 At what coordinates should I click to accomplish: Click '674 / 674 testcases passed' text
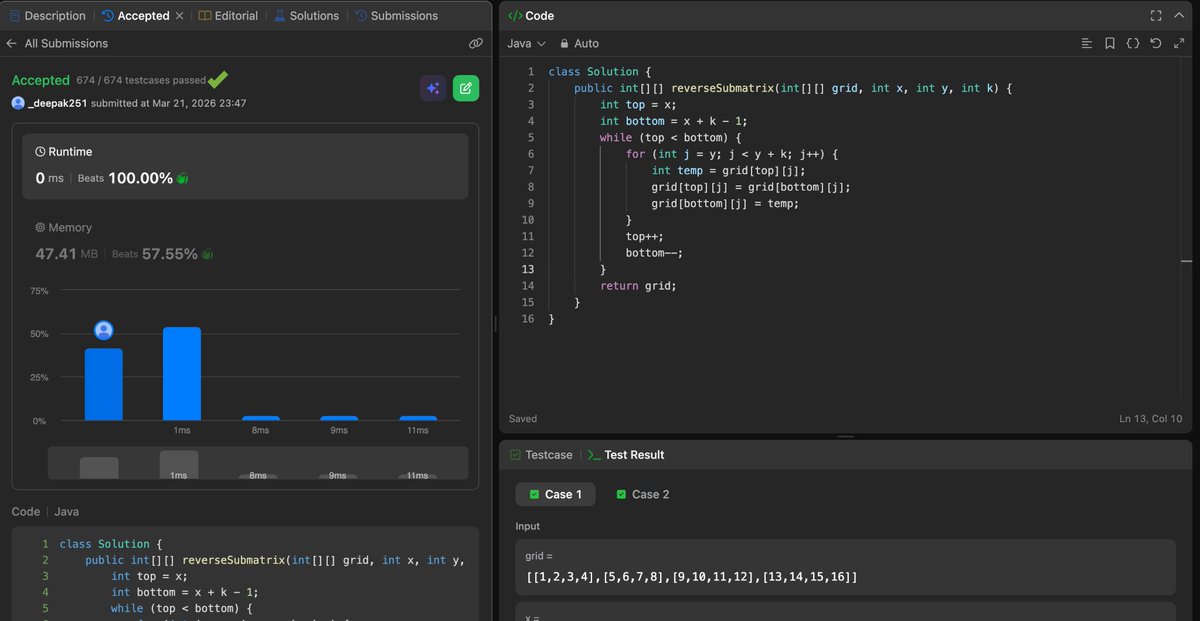point(141,81)
